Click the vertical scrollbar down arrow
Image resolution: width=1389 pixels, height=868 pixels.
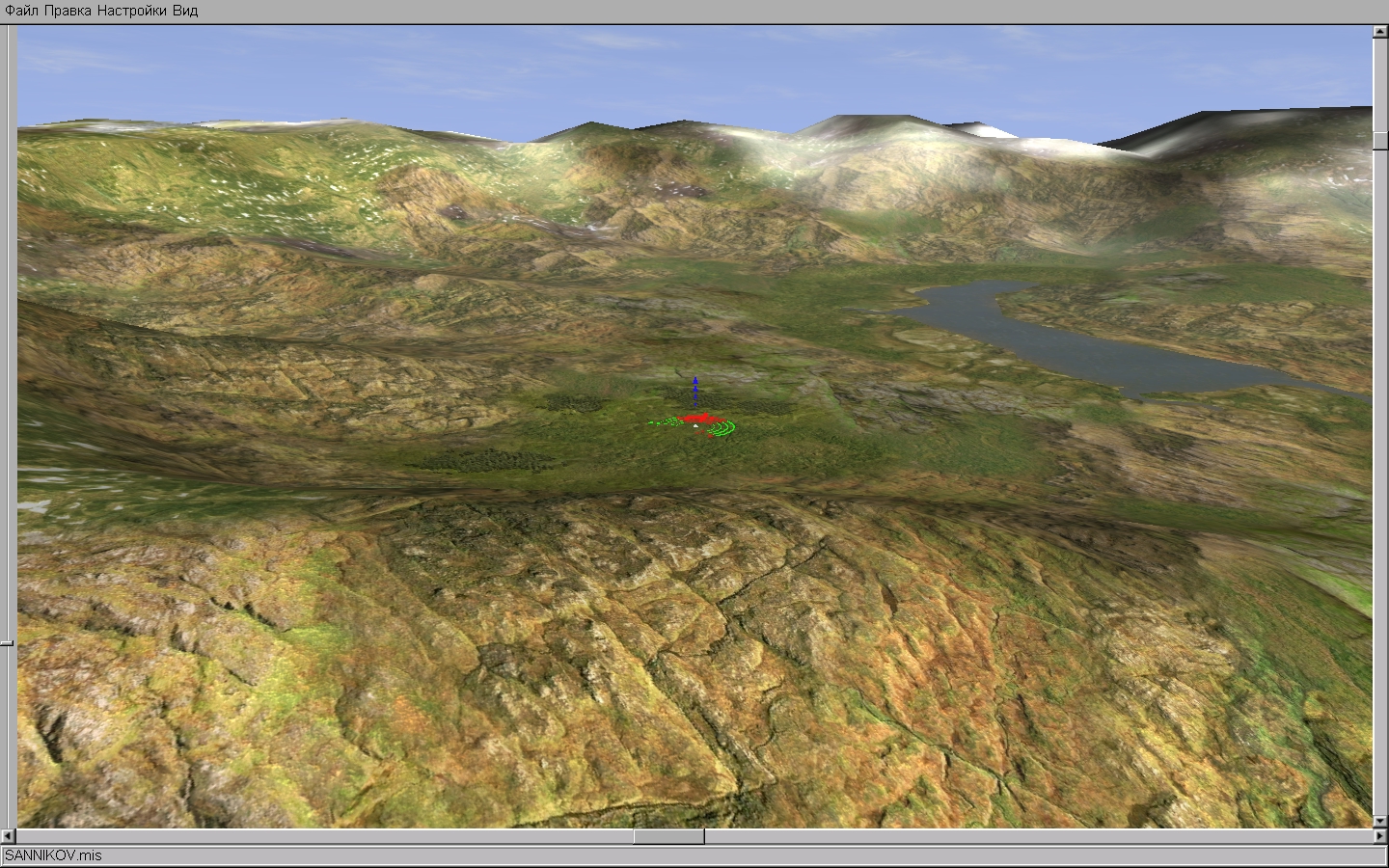[1380, 821]
